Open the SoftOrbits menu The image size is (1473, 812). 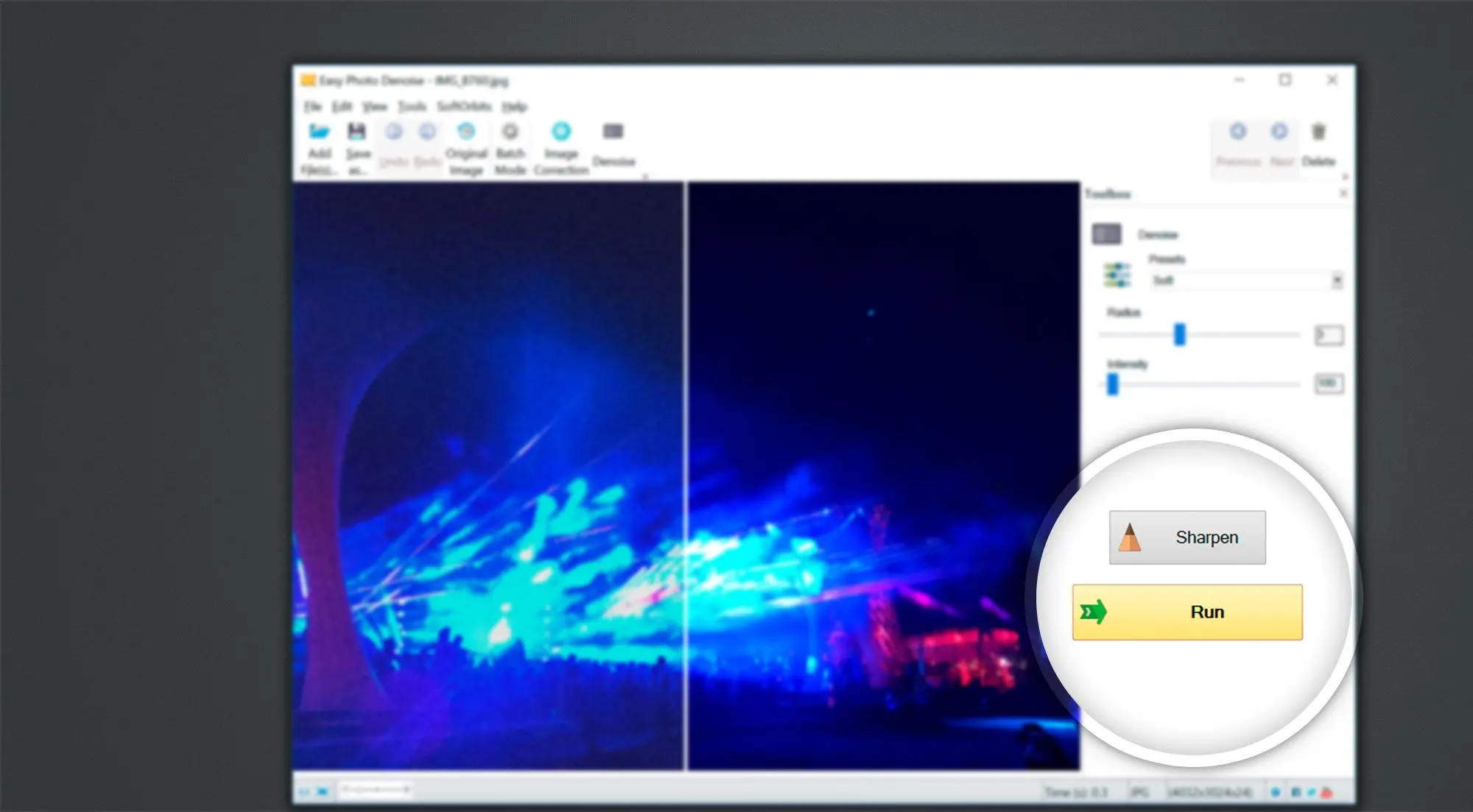pyautogui.click(x=464, y=107)
